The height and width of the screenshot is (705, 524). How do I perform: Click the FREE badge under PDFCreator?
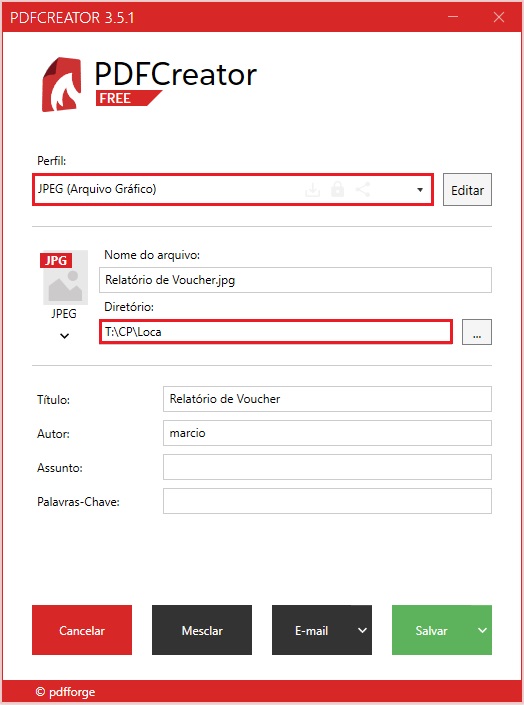128,98
